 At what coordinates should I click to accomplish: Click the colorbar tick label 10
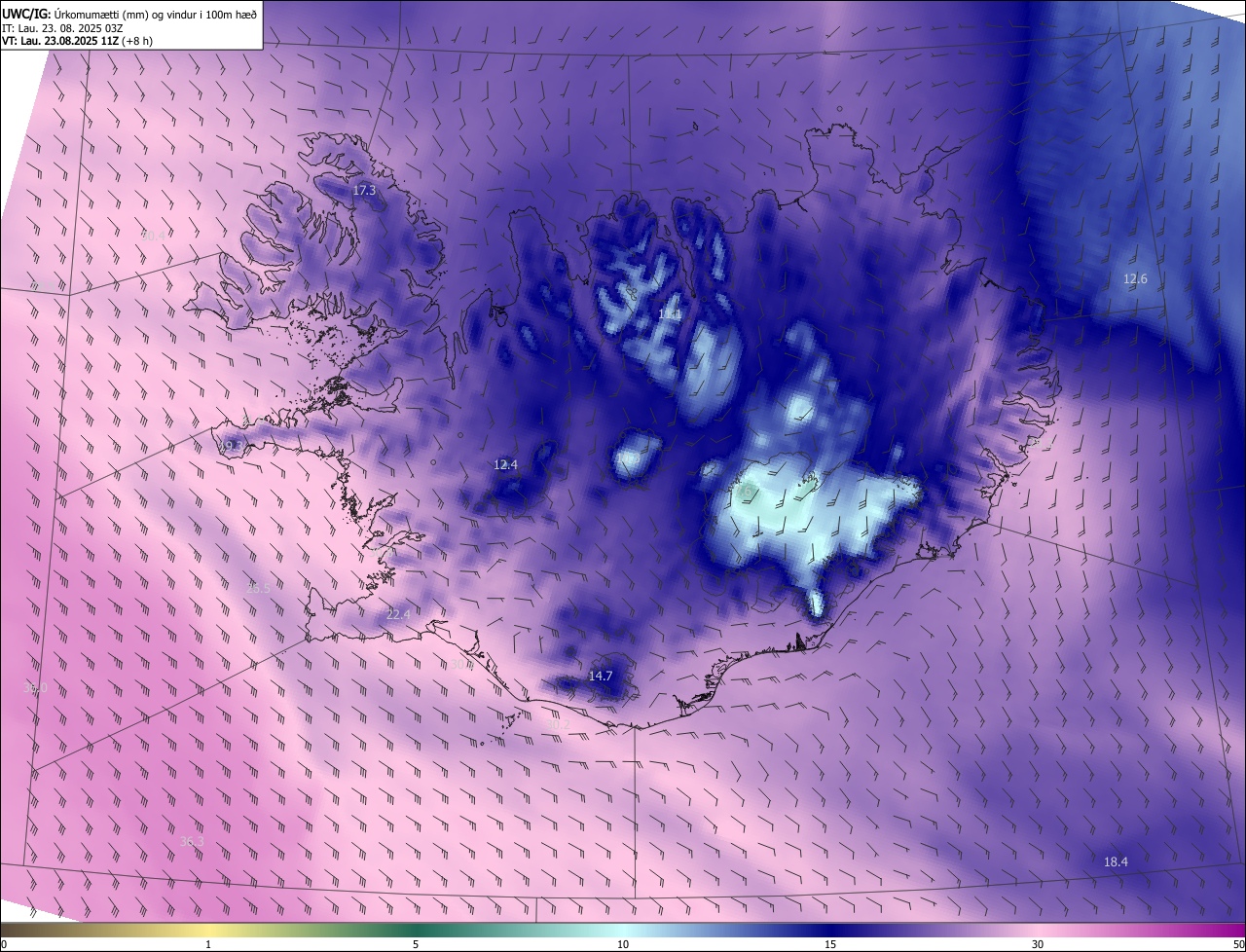(x=623, y=944)
